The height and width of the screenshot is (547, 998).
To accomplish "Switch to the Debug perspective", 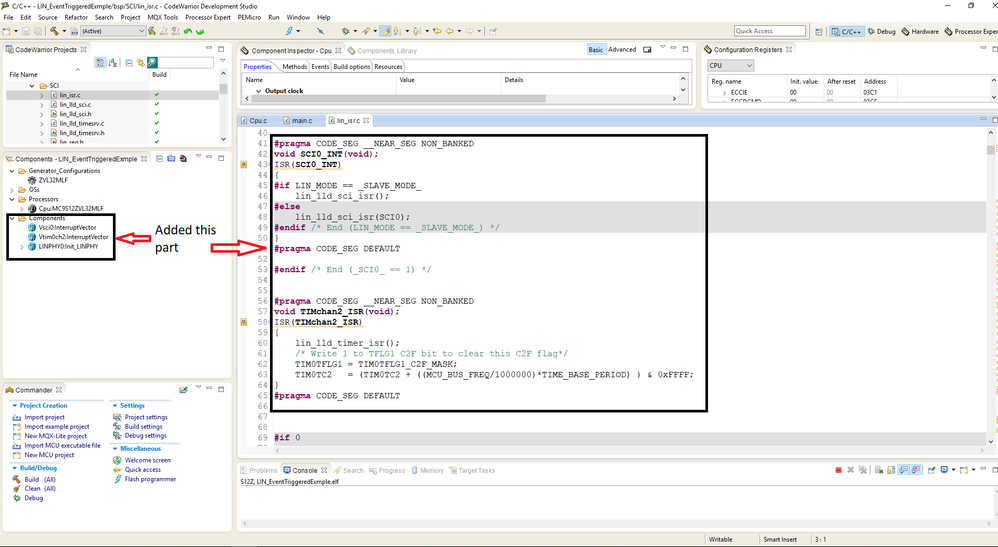I will point(881,31).
